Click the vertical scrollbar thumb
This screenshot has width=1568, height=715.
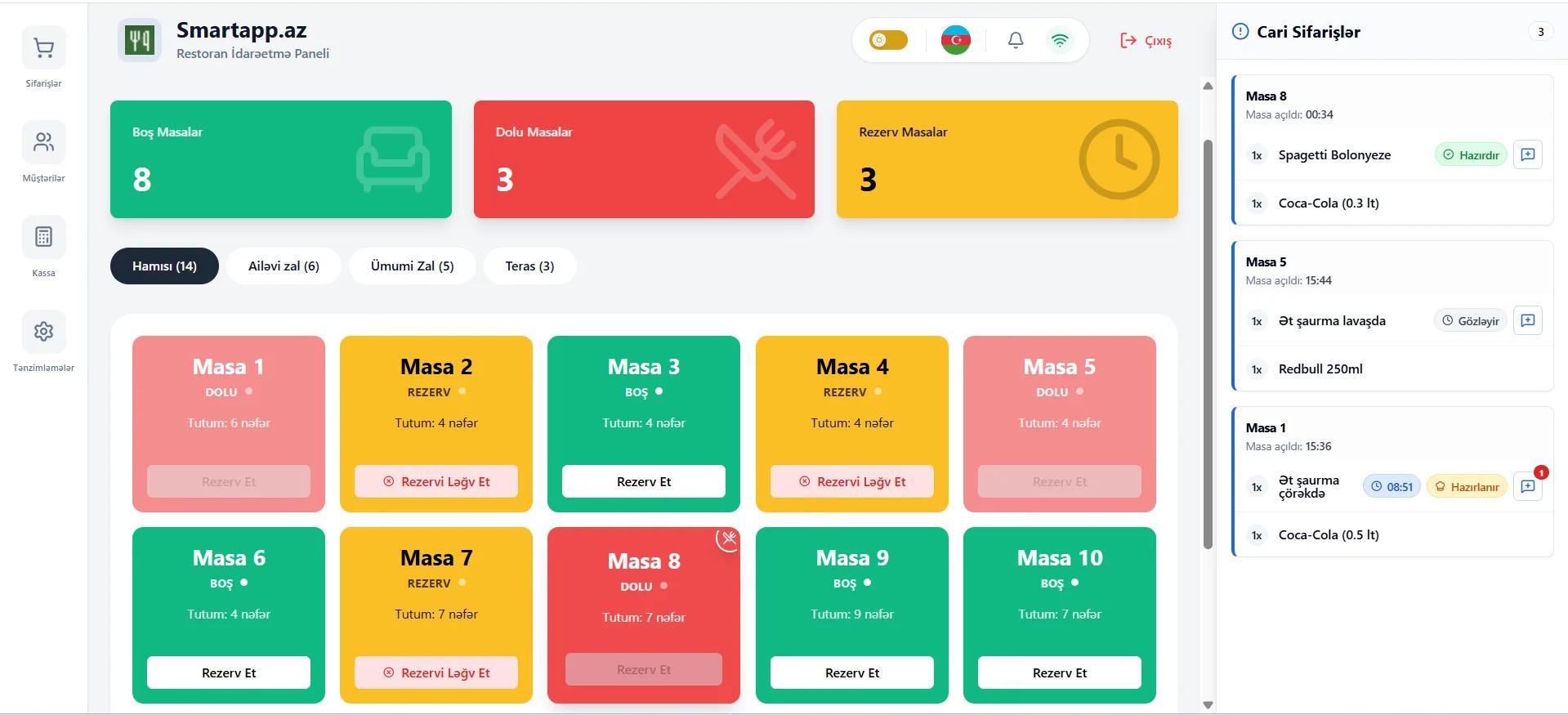(1208, 344)
